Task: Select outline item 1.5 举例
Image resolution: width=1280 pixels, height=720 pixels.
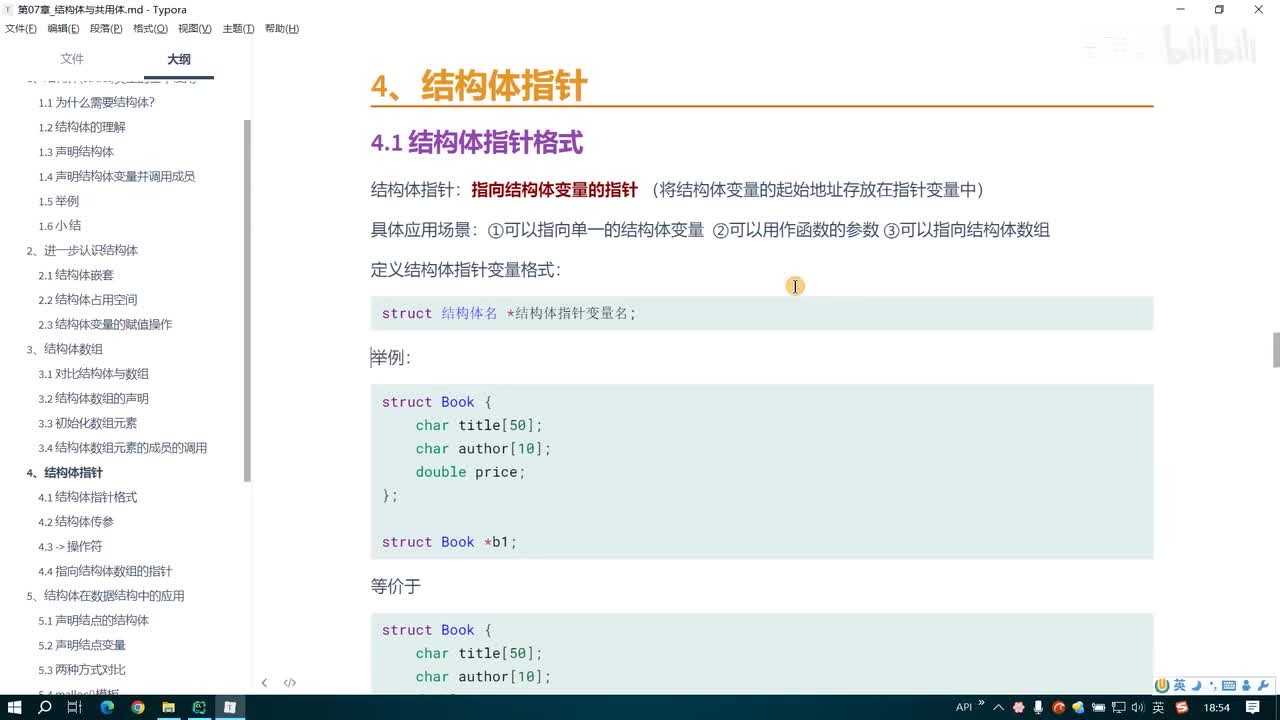Action: (59, 201)
